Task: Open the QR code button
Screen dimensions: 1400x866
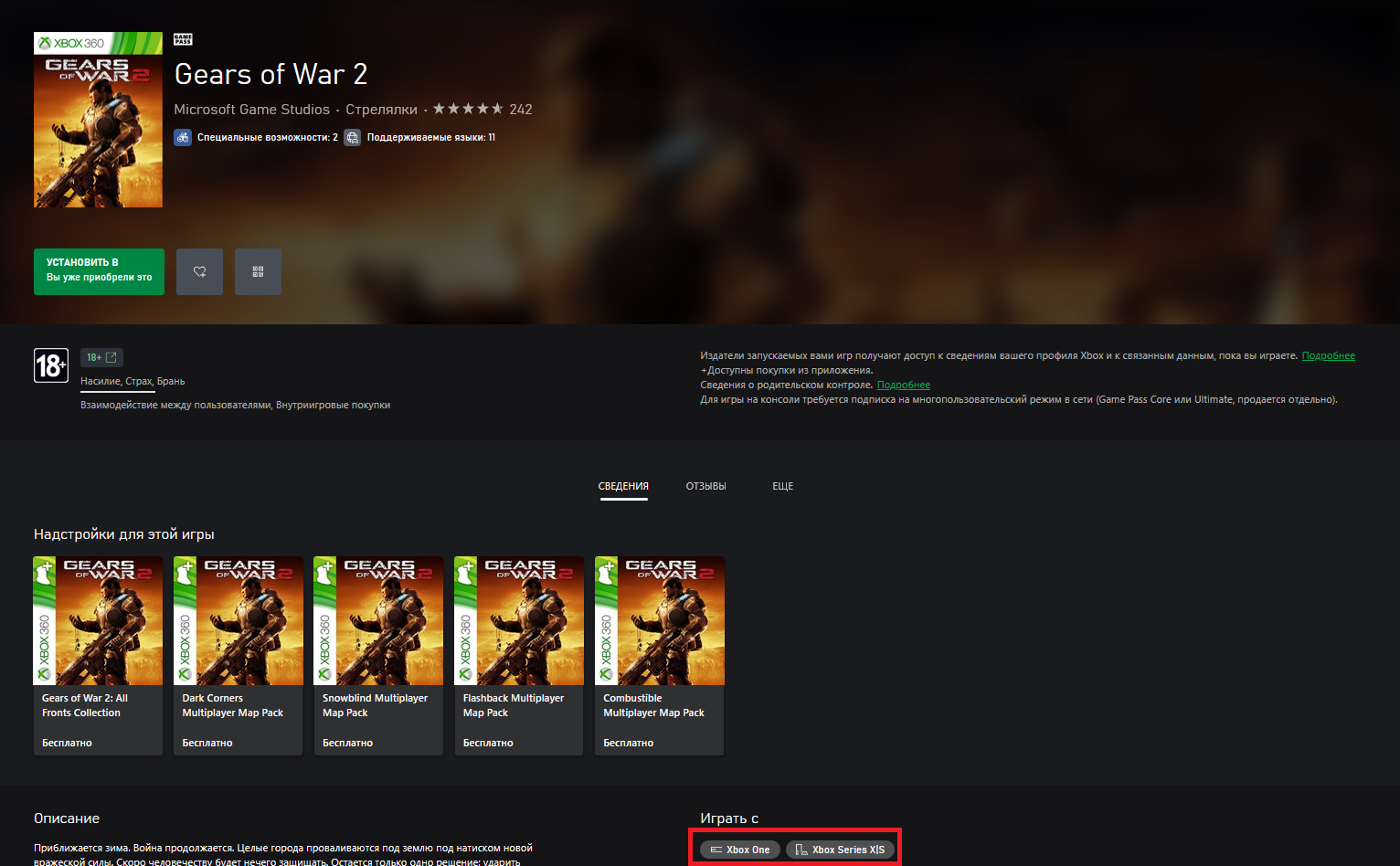Action: 258,271
